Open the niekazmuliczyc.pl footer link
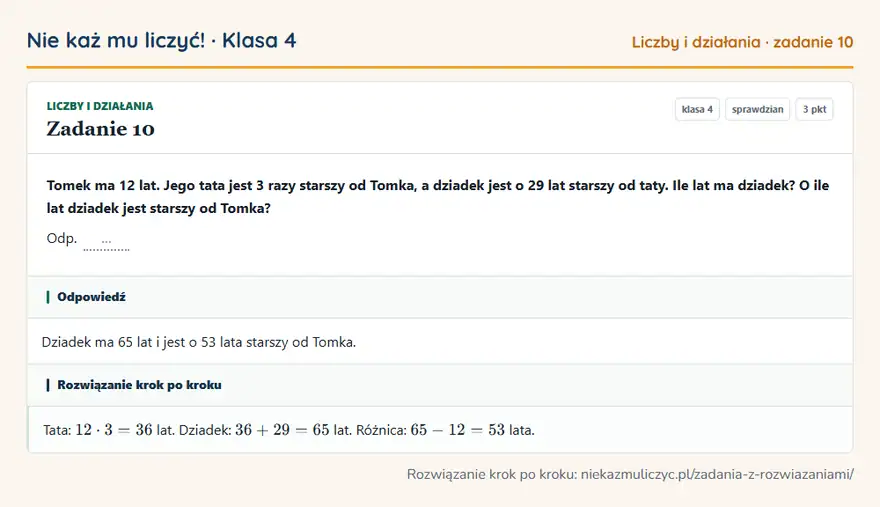Screen dimensions: 880x507 [x=717, y=474]
